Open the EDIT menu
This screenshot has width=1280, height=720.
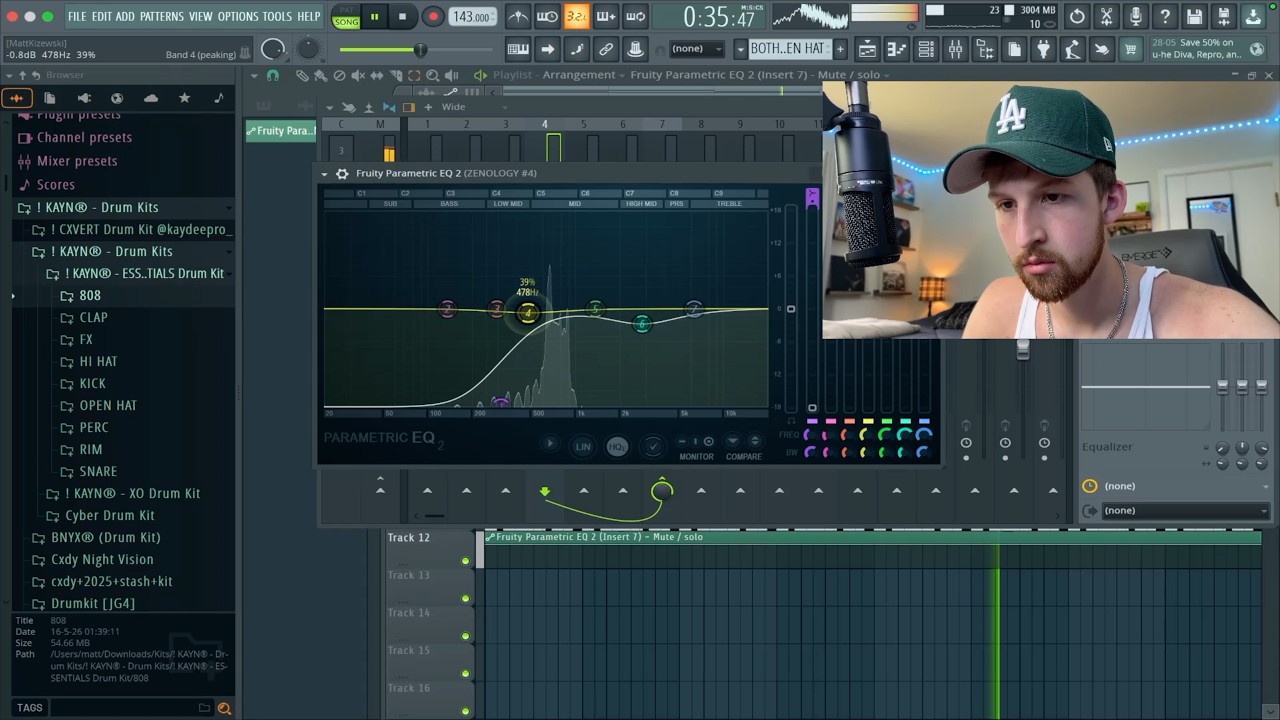(x=102, y=17)
